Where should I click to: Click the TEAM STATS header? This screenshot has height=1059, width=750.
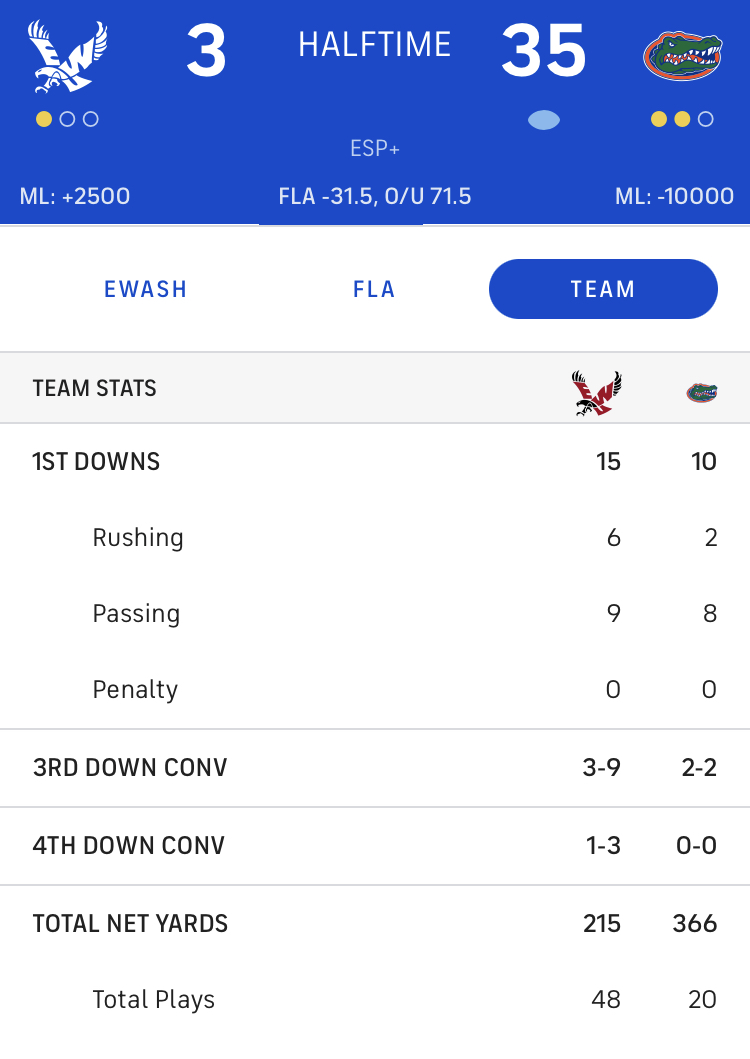95,388
